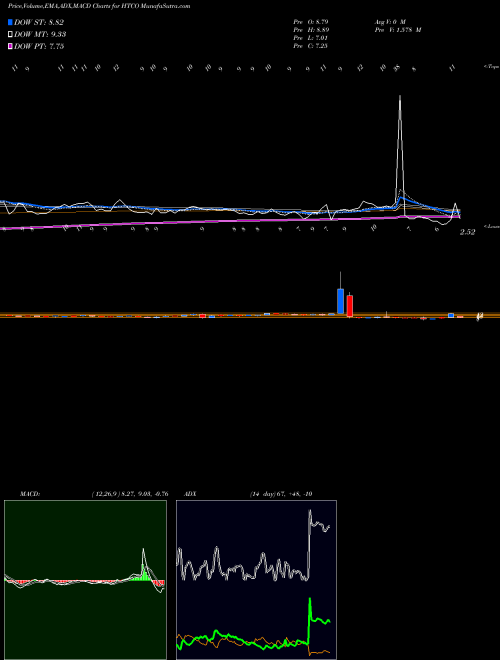Click the green +DI line spike in ADX panel
Viewport: 500px width, 660px height.
tap(310, 600)
